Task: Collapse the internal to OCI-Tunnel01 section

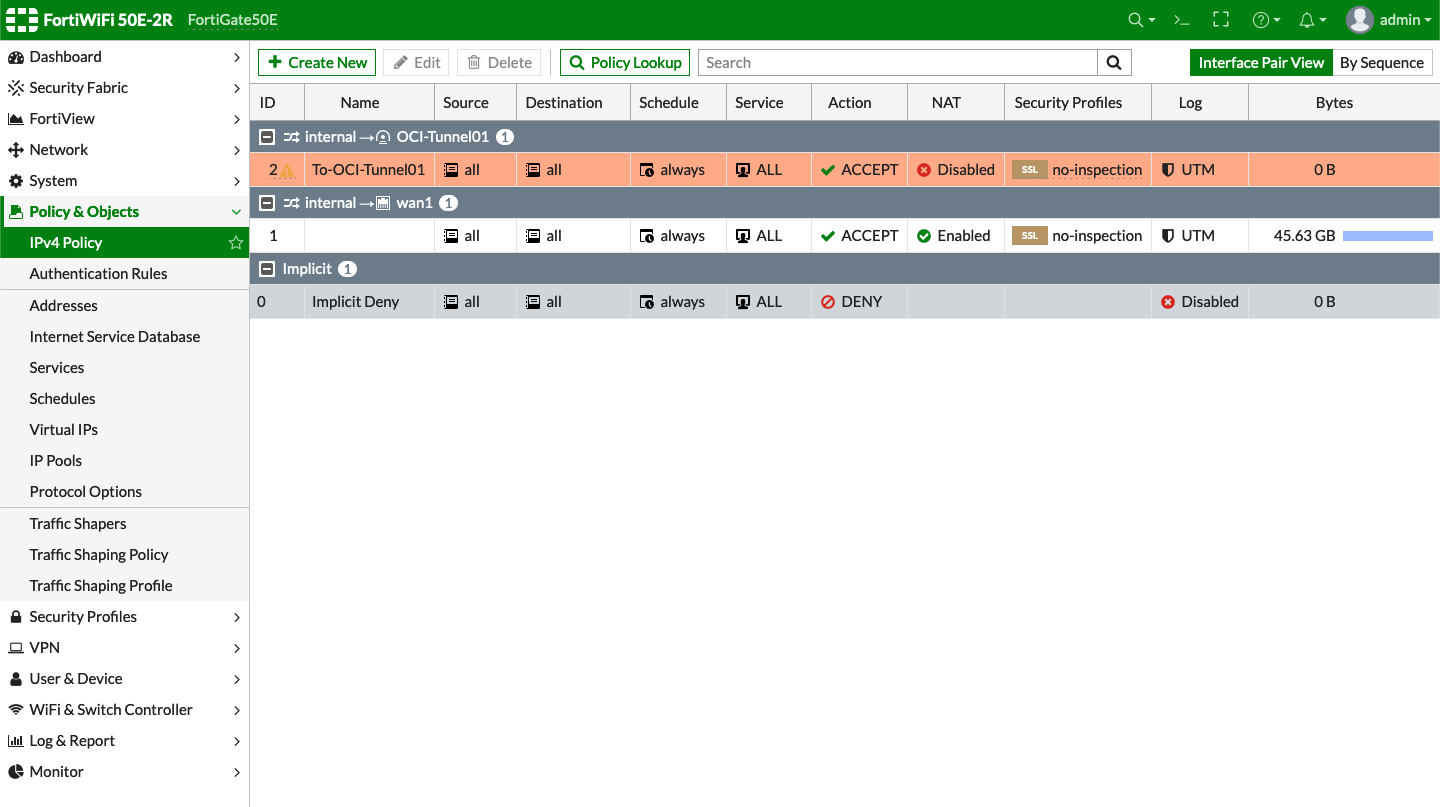Action: click(x=266, y=137)
